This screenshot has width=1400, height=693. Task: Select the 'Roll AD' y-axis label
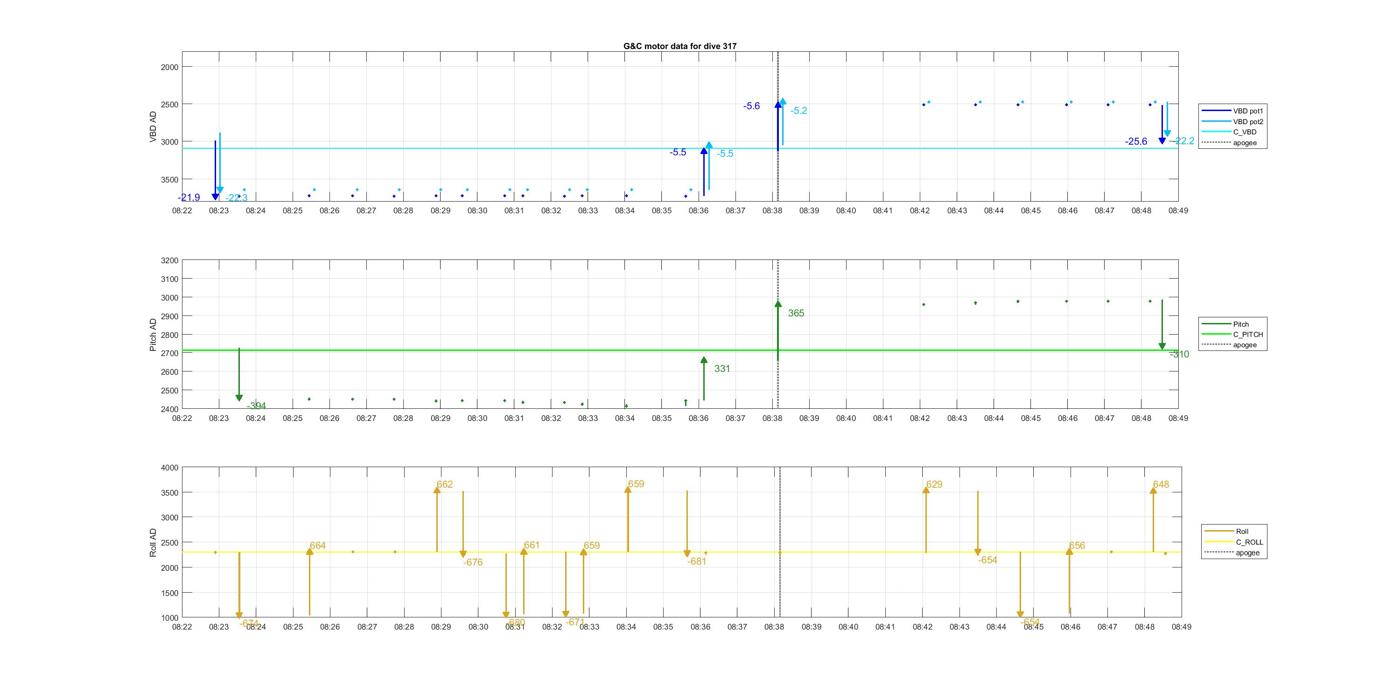click(154, 543)
